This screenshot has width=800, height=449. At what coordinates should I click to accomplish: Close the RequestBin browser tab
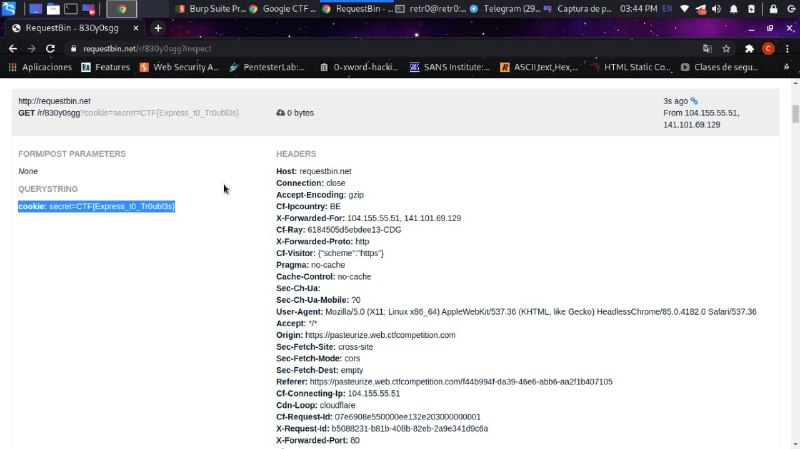[x=136, y=28]
